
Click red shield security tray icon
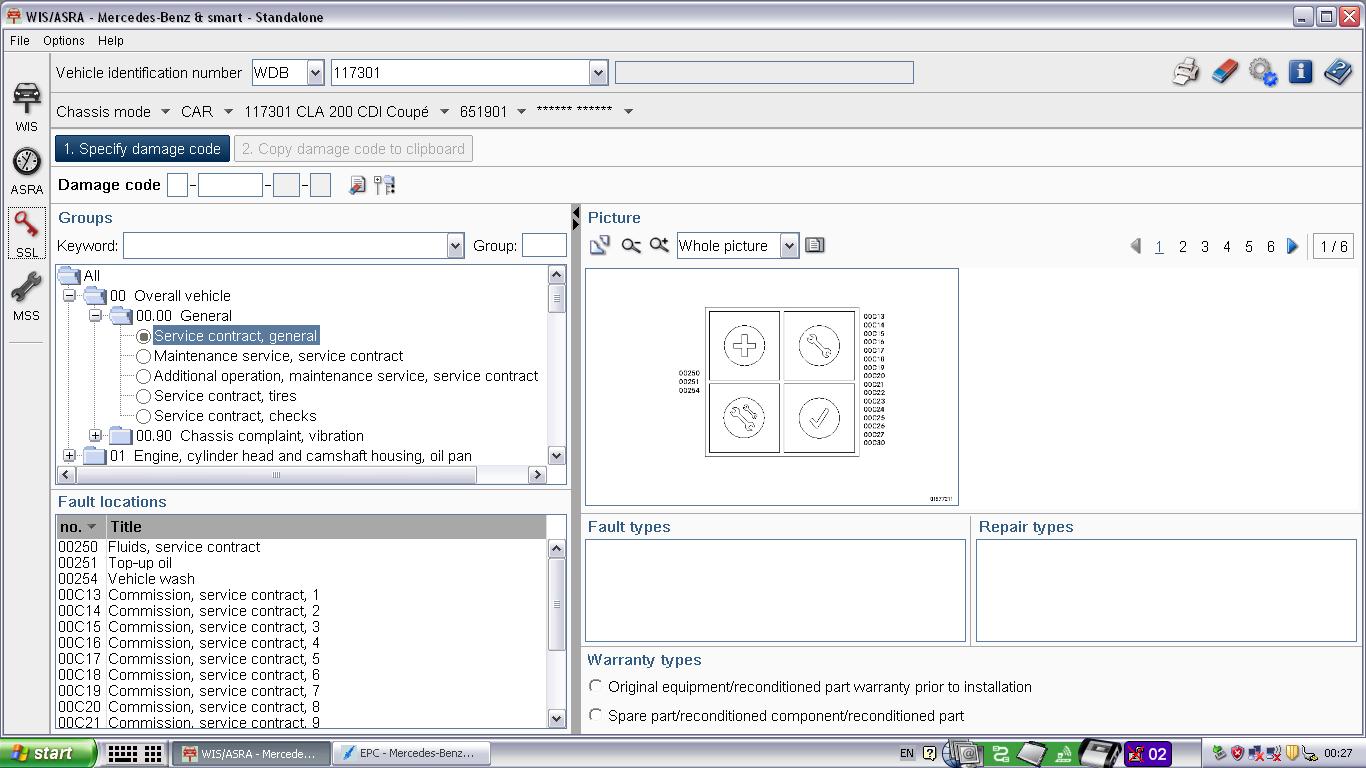[1237, 753]
